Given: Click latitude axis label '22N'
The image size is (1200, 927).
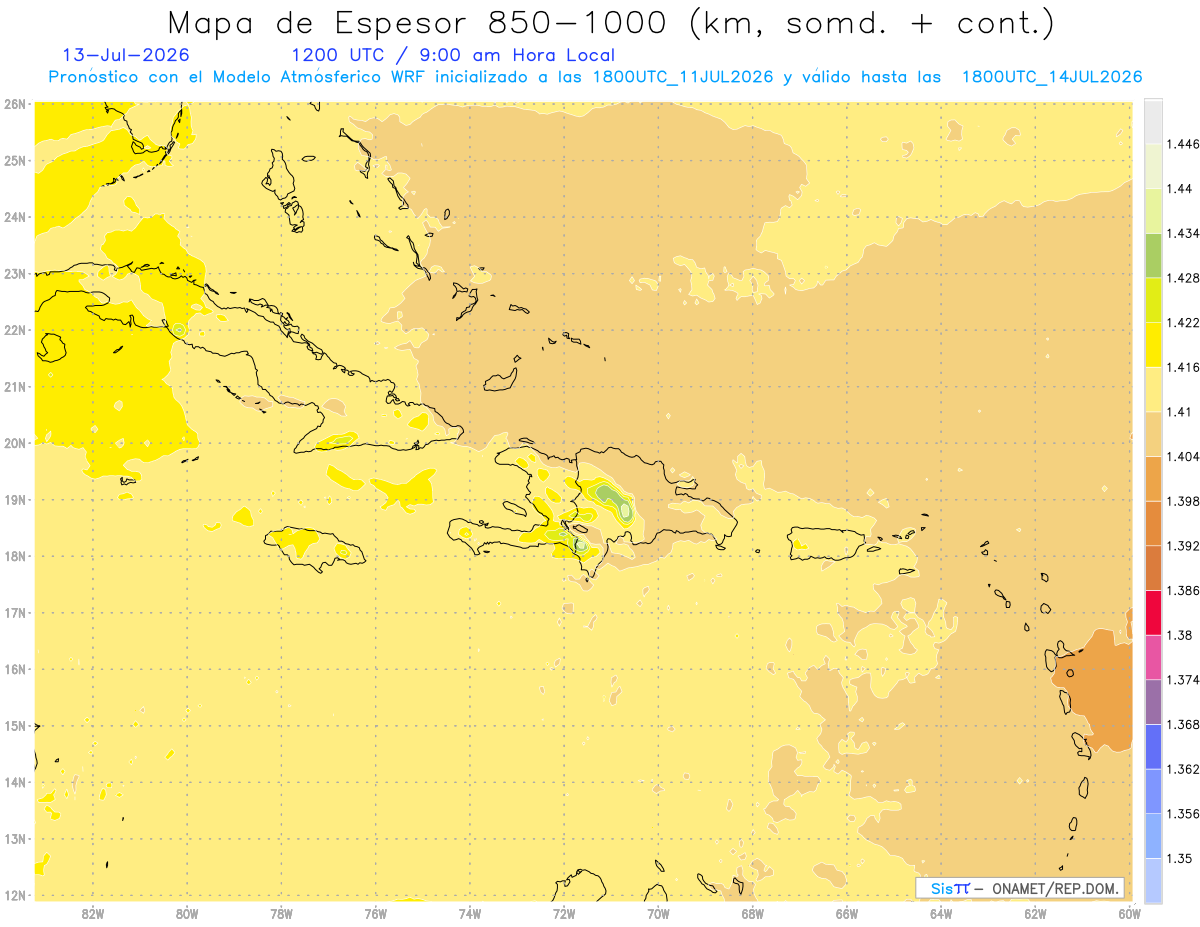Looking at the screenshot, I should tap(15, 330).
